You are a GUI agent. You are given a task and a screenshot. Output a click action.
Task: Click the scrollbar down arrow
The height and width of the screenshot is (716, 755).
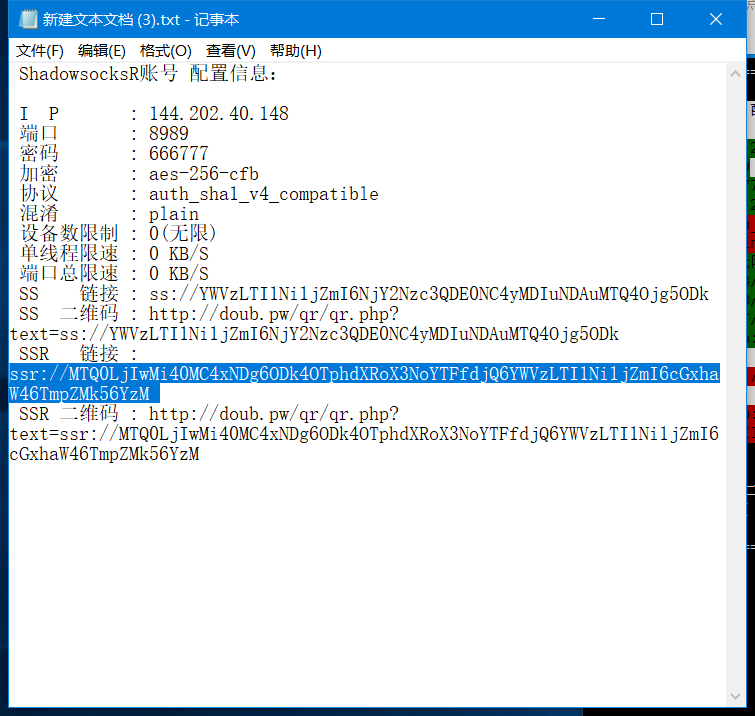[x=735, y=696]
